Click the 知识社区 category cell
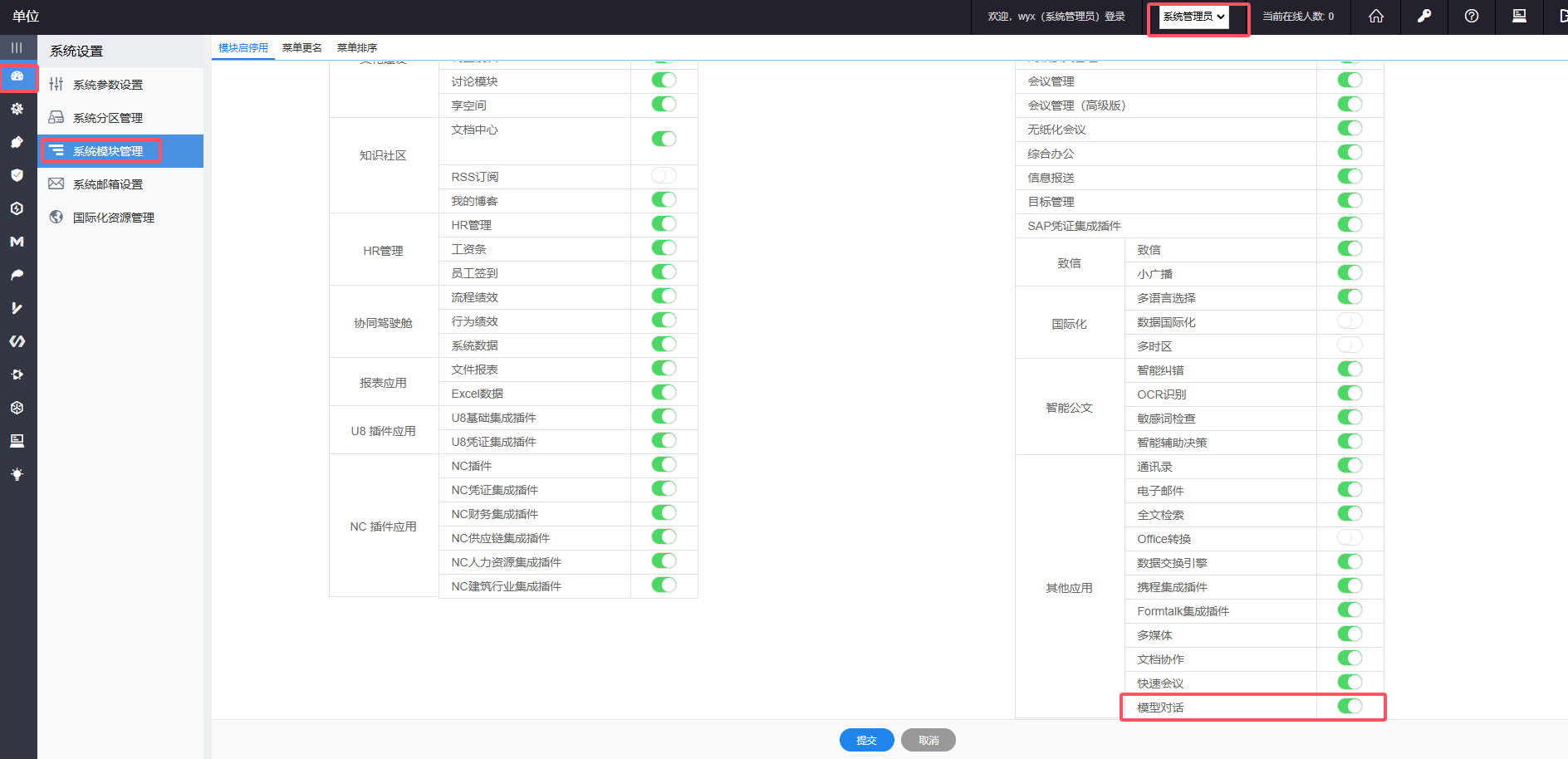This screenshot has height=759, width=1568. click(x=384, y=164)
